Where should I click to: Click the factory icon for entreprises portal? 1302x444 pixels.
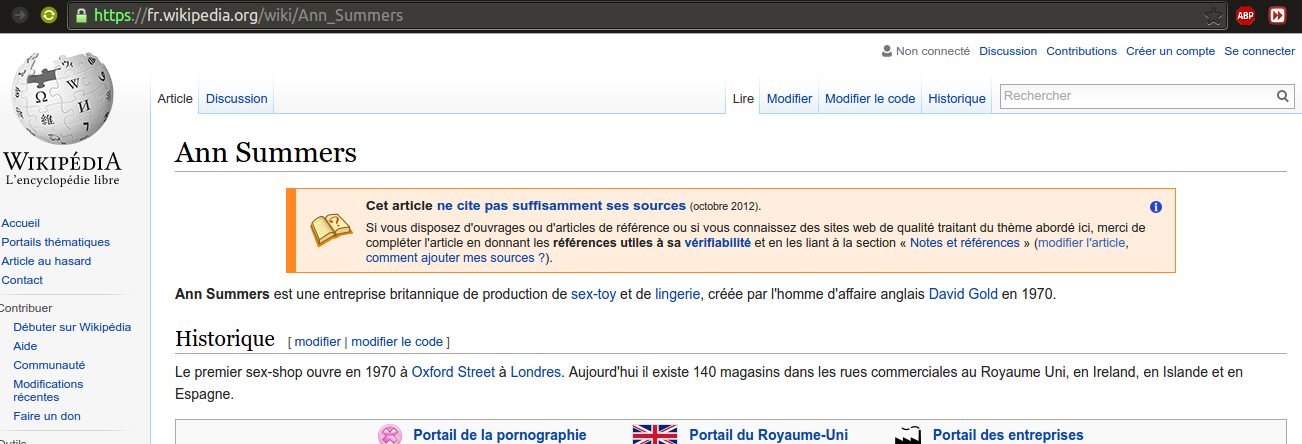[908, 435]
